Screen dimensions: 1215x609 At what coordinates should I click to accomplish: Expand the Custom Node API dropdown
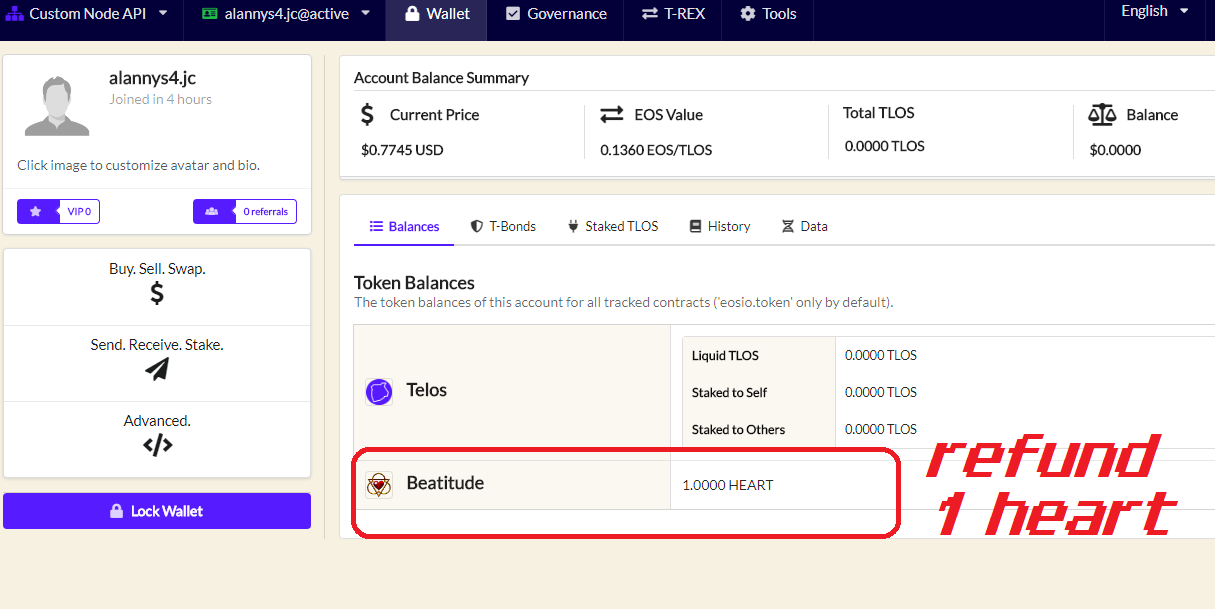click(x=85, y=14)
